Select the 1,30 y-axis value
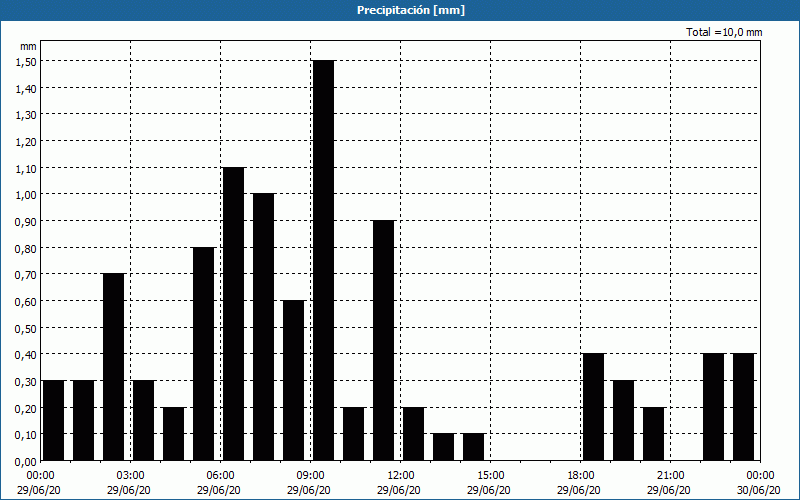The width and height of the screenshot is (800, 500). point(26,115)
